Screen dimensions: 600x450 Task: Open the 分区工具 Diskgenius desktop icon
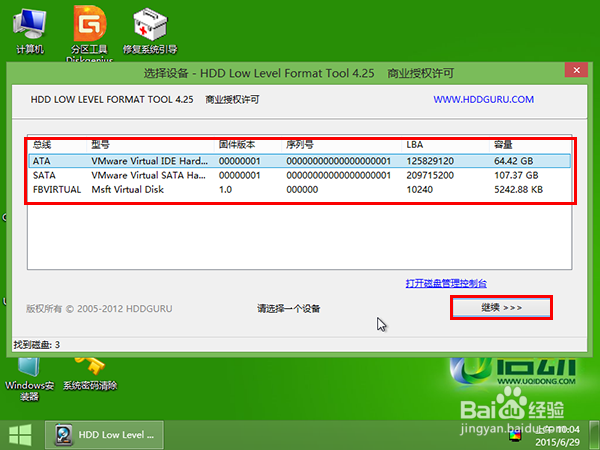pyautogui.click(x=90, y=34)
